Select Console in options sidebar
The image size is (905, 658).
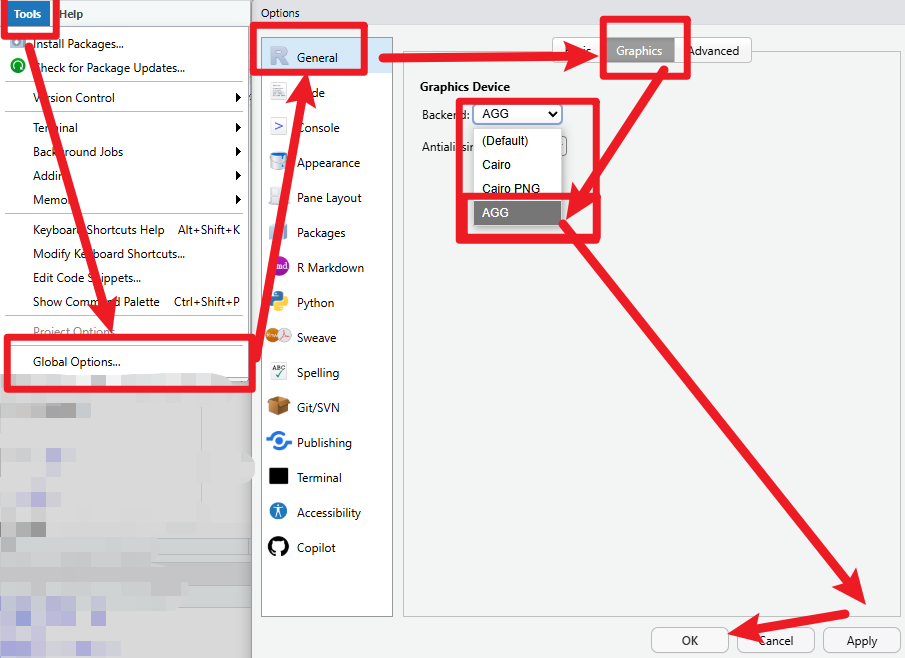click(x=319, y=128)
